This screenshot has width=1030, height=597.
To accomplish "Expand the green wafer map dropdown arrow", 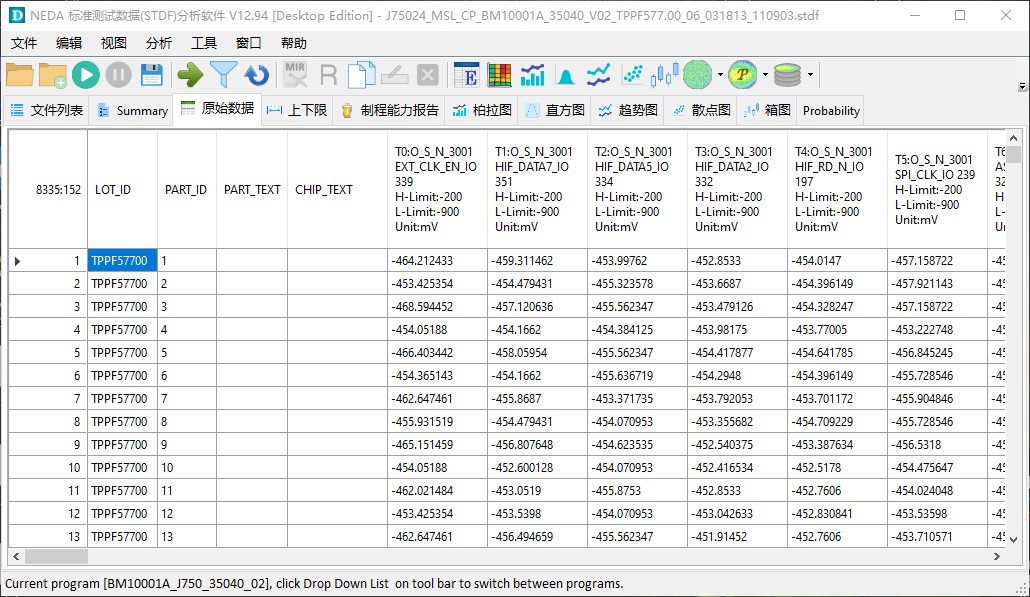I will pyautogui.click(x=720, y=75).
